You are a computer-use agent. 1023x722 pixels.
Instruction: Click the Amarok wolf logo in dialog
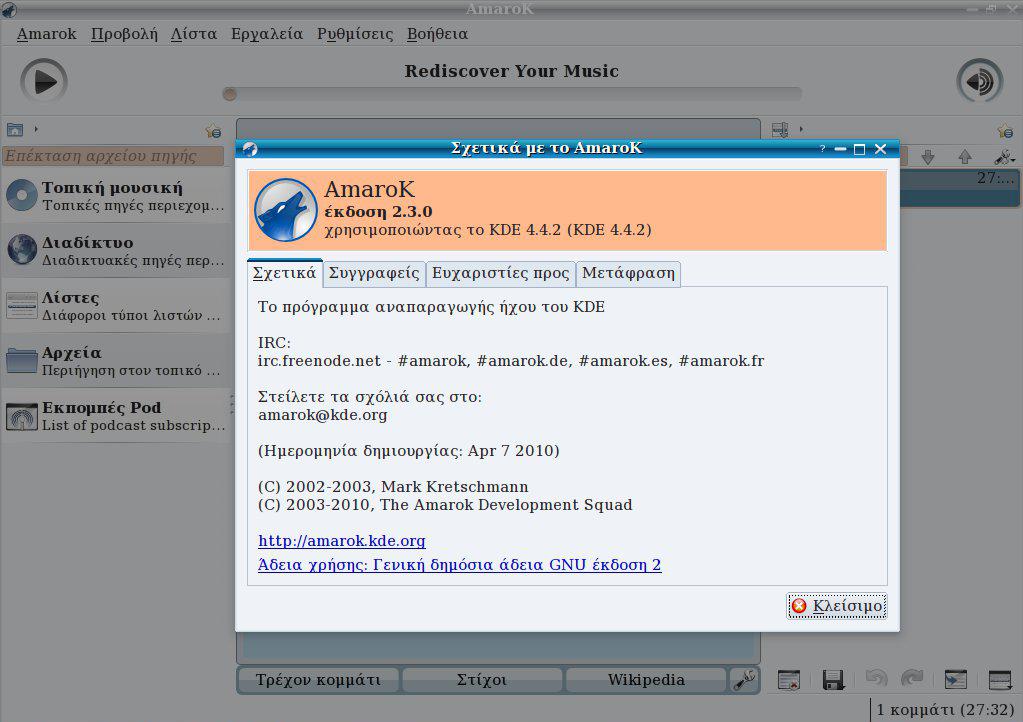[x=286, y=210]
